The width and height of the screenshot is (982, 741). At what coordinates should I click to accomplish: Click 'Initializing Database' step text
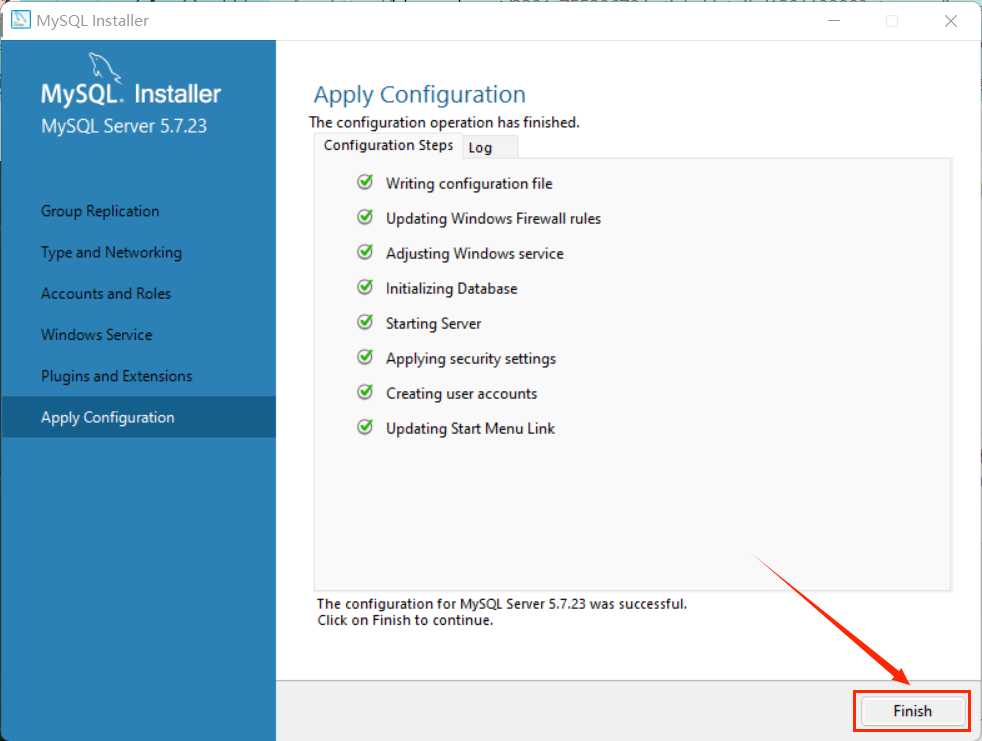[452, 289]
